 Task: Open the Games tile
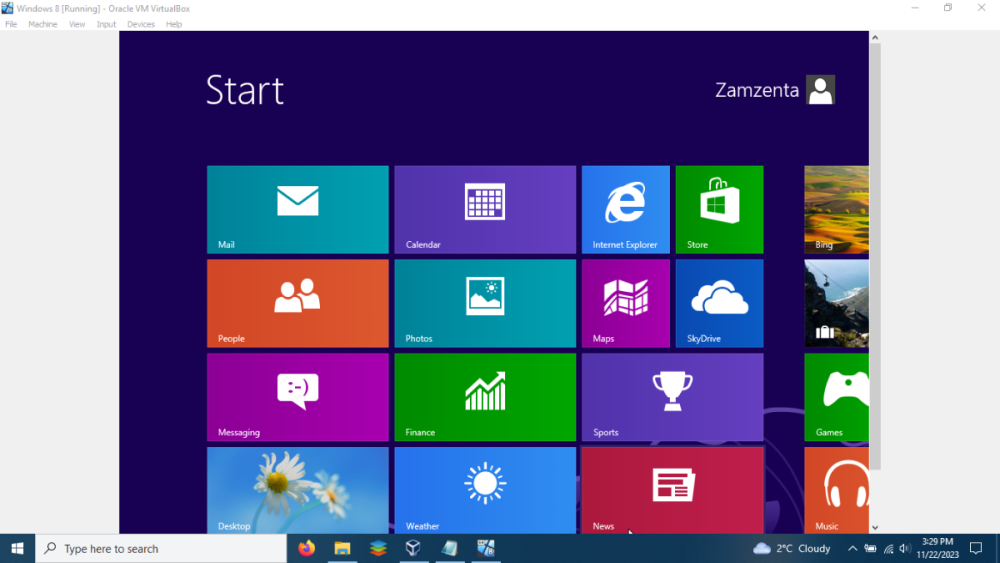coord(836,397)
